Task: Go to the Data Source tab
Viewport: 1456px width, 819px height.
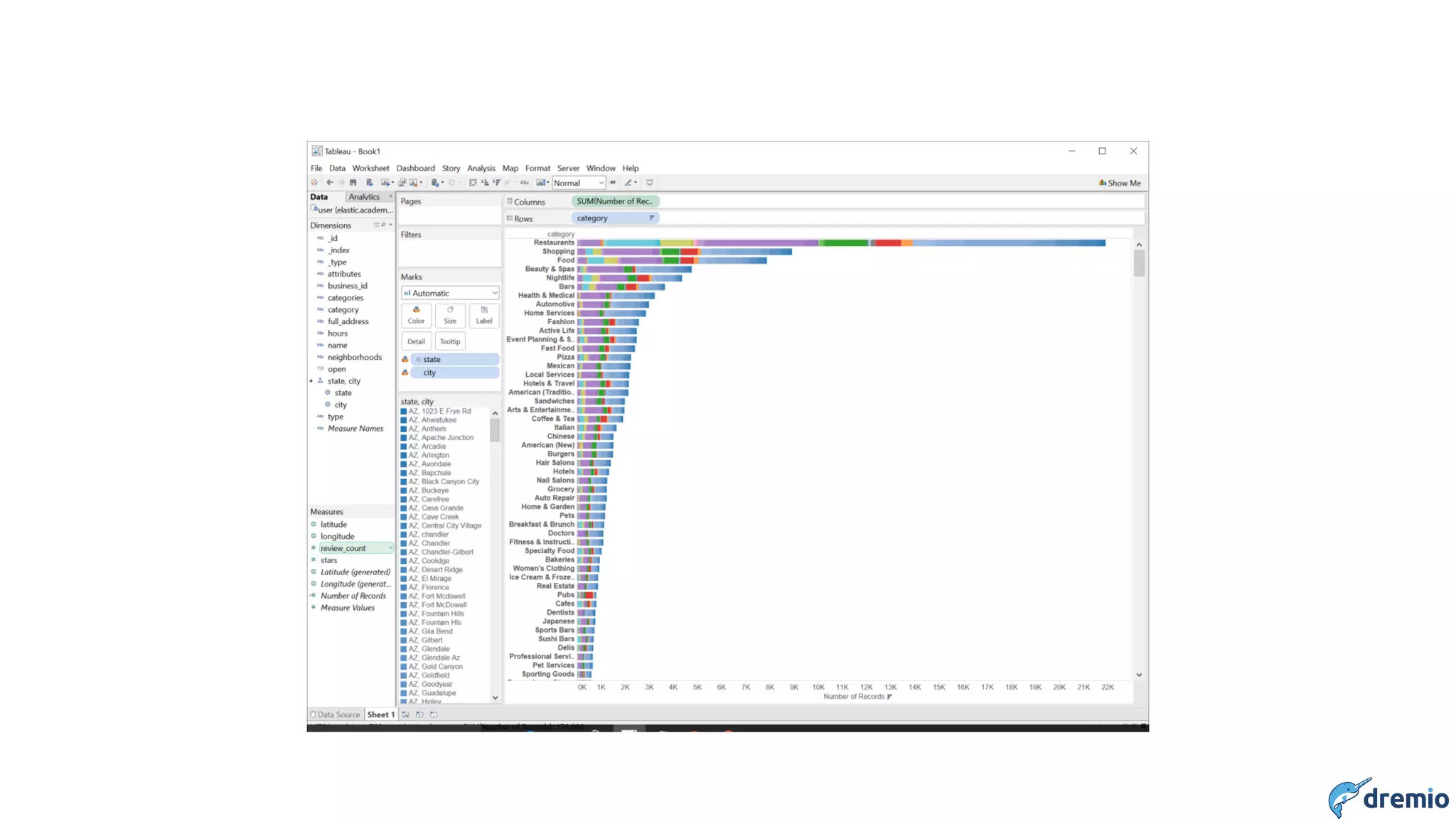Action: (x=335, y=714)
